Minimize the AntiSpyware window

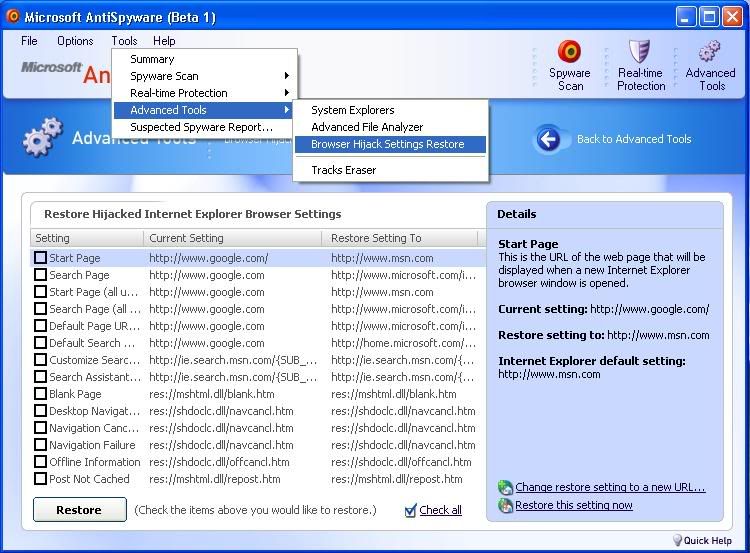click(686, 17)
